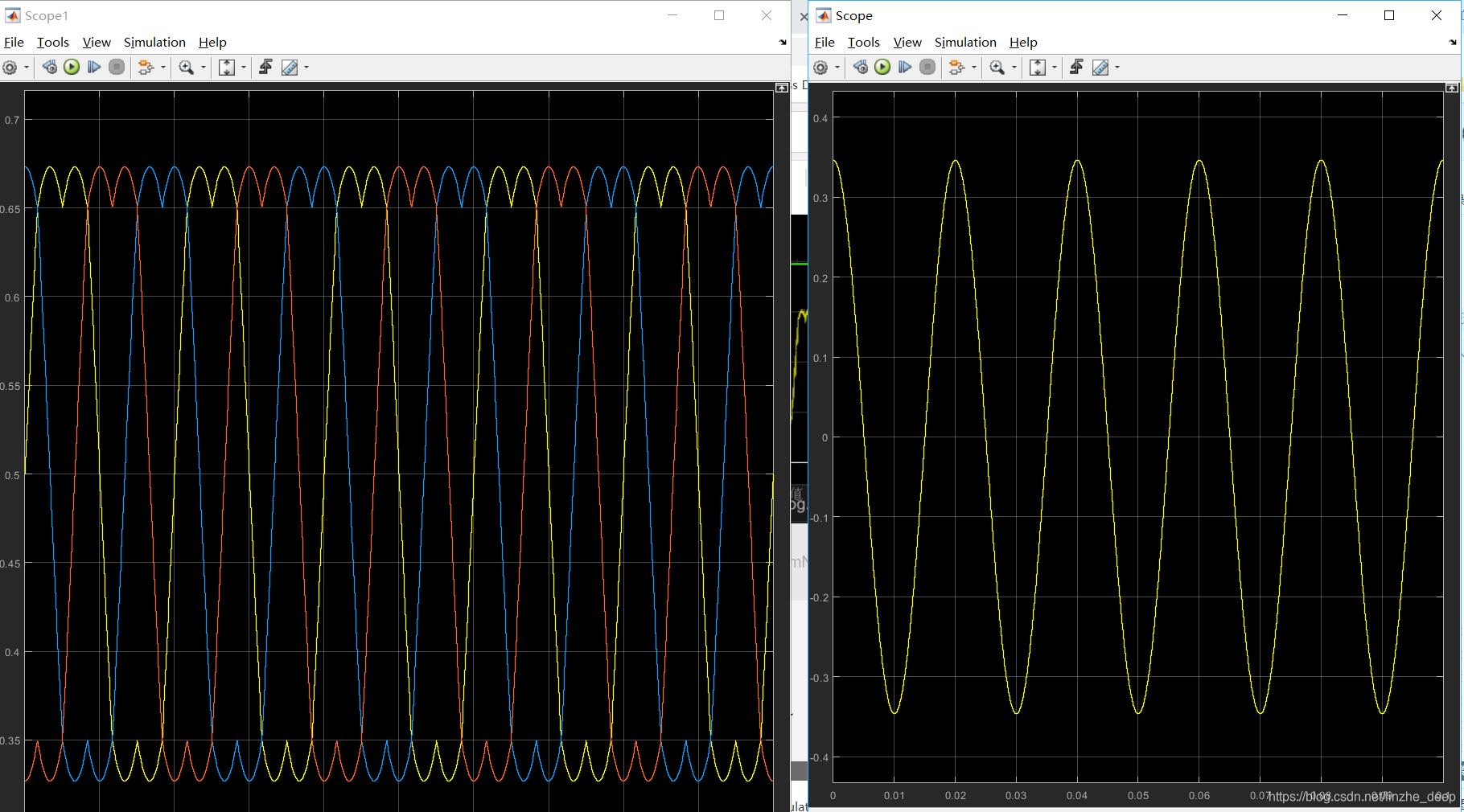The height and width of the screenshot is (812, 1464).
Task: Expand zoom options dropdown arrow in Scope
Action: 1014,68
